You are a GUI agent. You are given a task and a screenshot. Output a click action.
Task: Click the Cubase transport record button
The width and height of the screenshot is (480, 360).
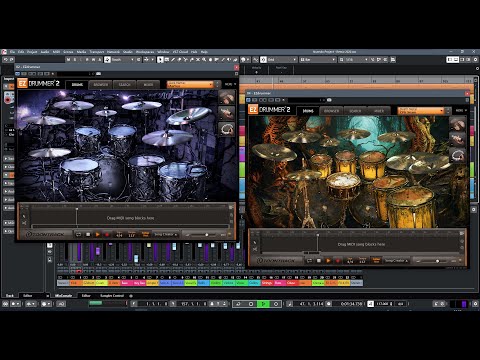[276, 304]
